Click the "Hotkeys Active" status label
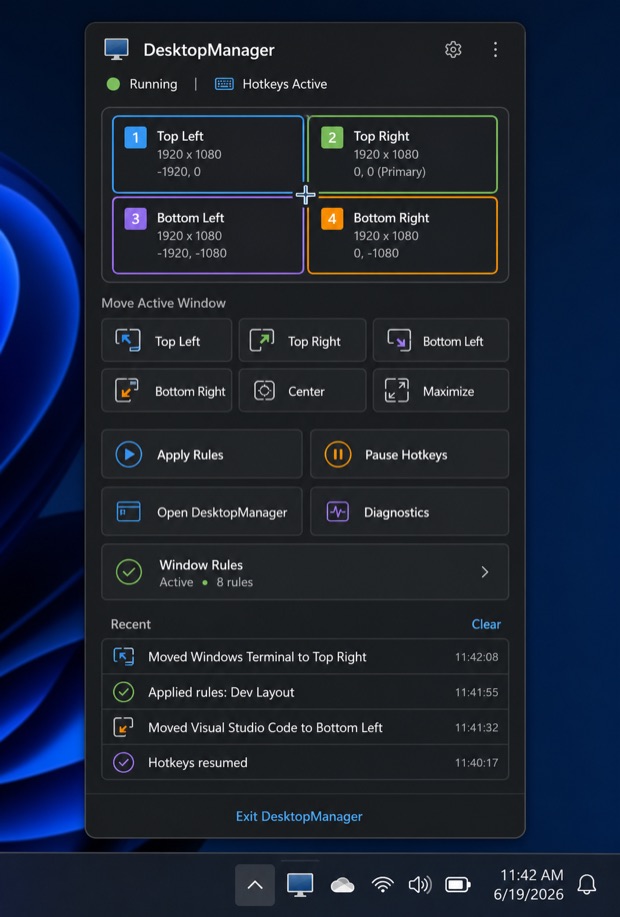Image resolution: width=620 pixels, height=917 pixels. point(285,84)
